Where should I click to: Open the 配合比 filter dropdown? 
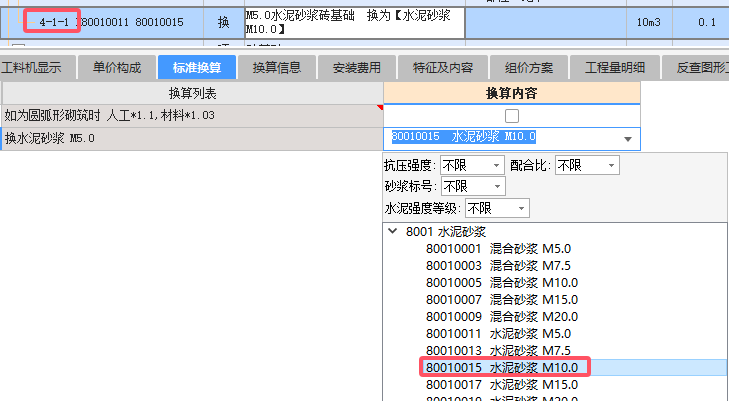pos(587,165)
